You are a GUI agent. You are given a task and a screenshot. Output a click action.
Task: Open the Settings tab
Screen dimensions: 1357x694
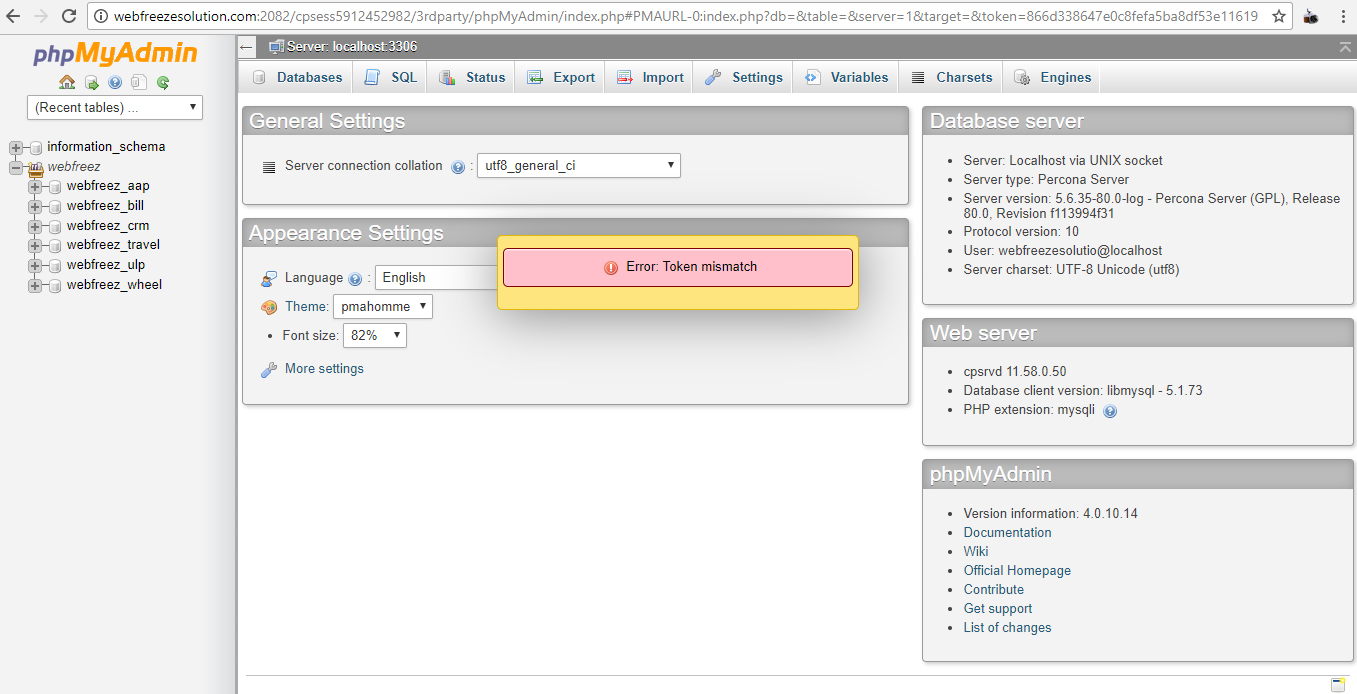point(743,78)
